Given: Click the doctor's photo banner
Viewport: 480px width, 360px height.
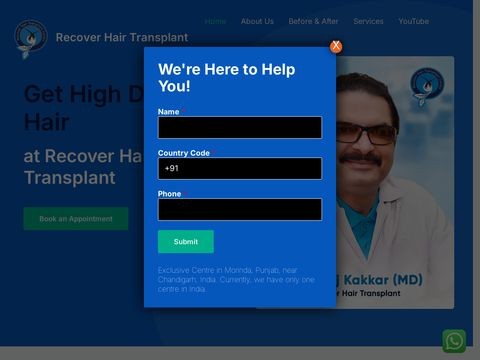Looking at the screenshot, I should coord(395,182).
